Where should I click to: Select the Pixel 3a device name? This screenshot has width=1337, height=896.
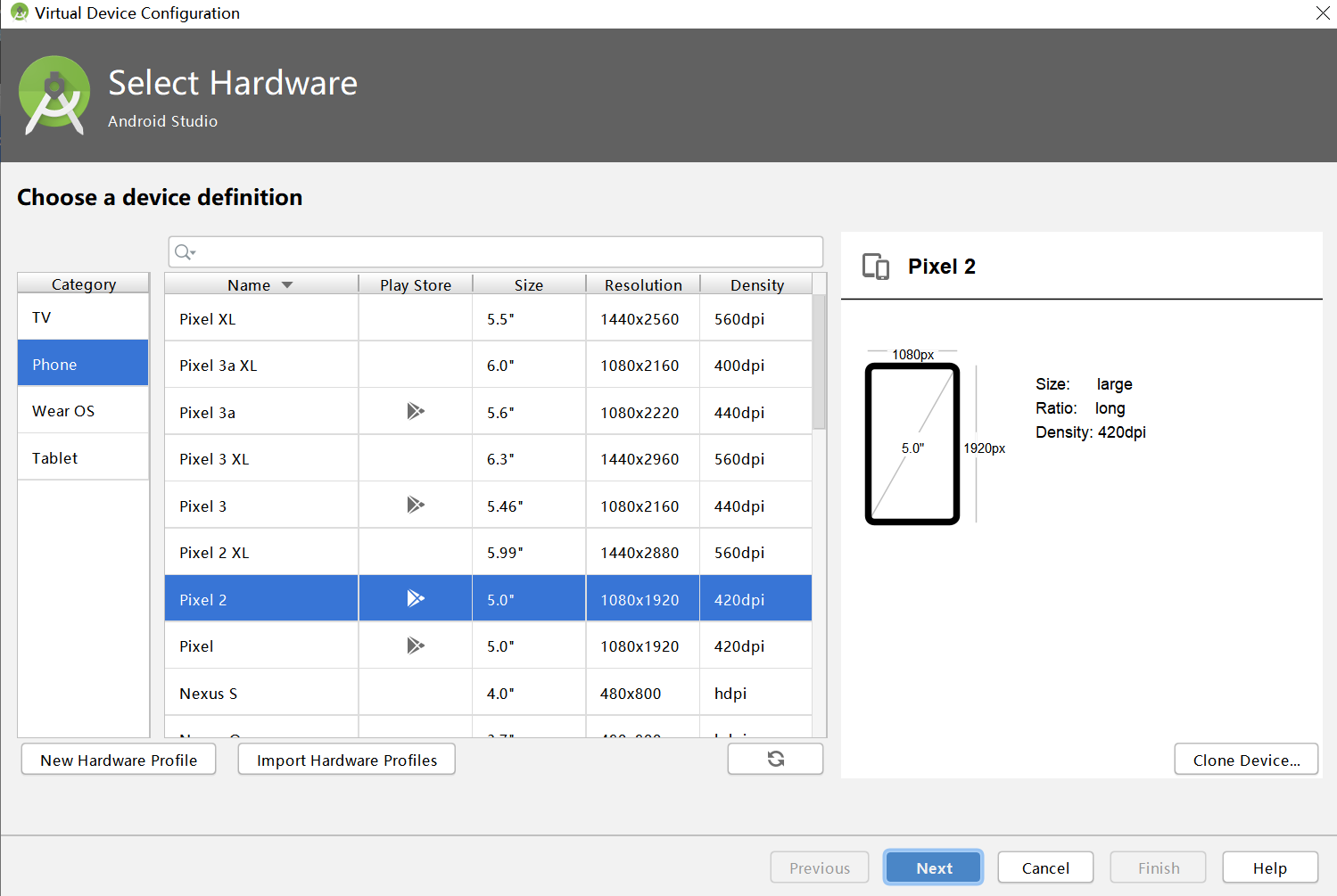[x=207, y=413]
